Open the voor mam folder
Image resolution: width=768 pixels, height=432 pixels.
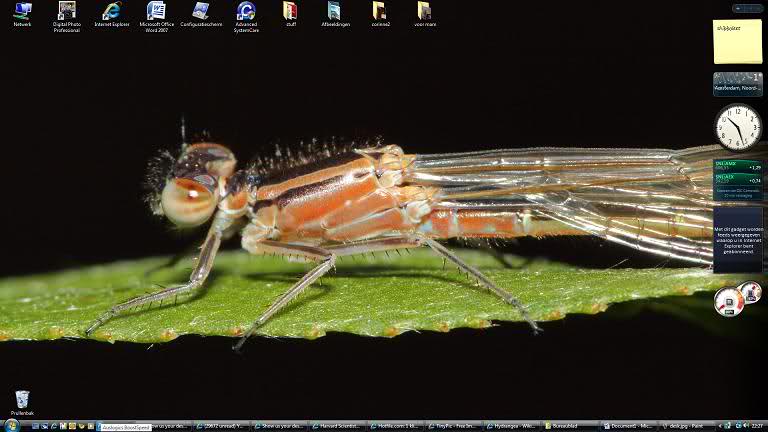[425, 14]
